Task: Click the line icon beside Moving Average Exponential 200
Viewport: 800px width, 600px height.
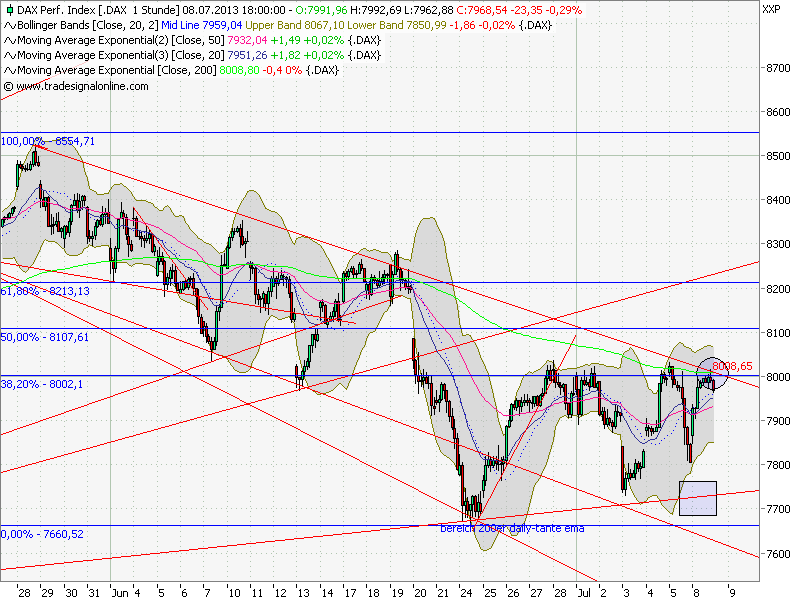Action: click(x=10, y=70)
